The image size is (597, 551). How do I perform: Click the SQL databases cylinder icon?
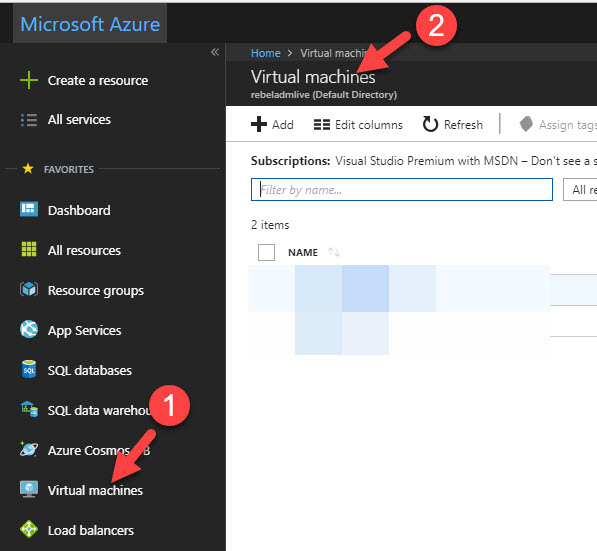[29, 369]
